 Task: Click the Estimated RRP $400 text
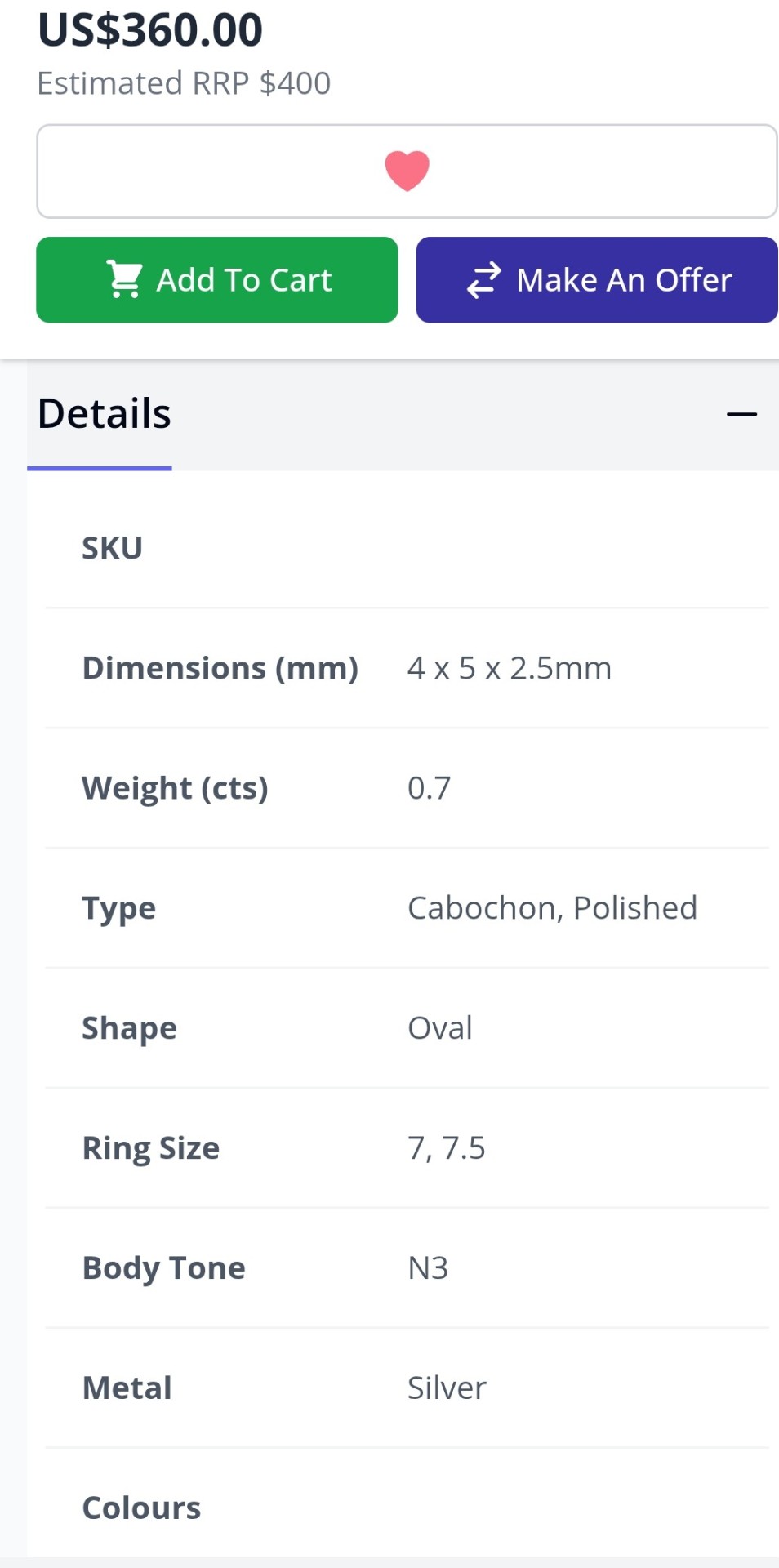click(x=184, y=83)
